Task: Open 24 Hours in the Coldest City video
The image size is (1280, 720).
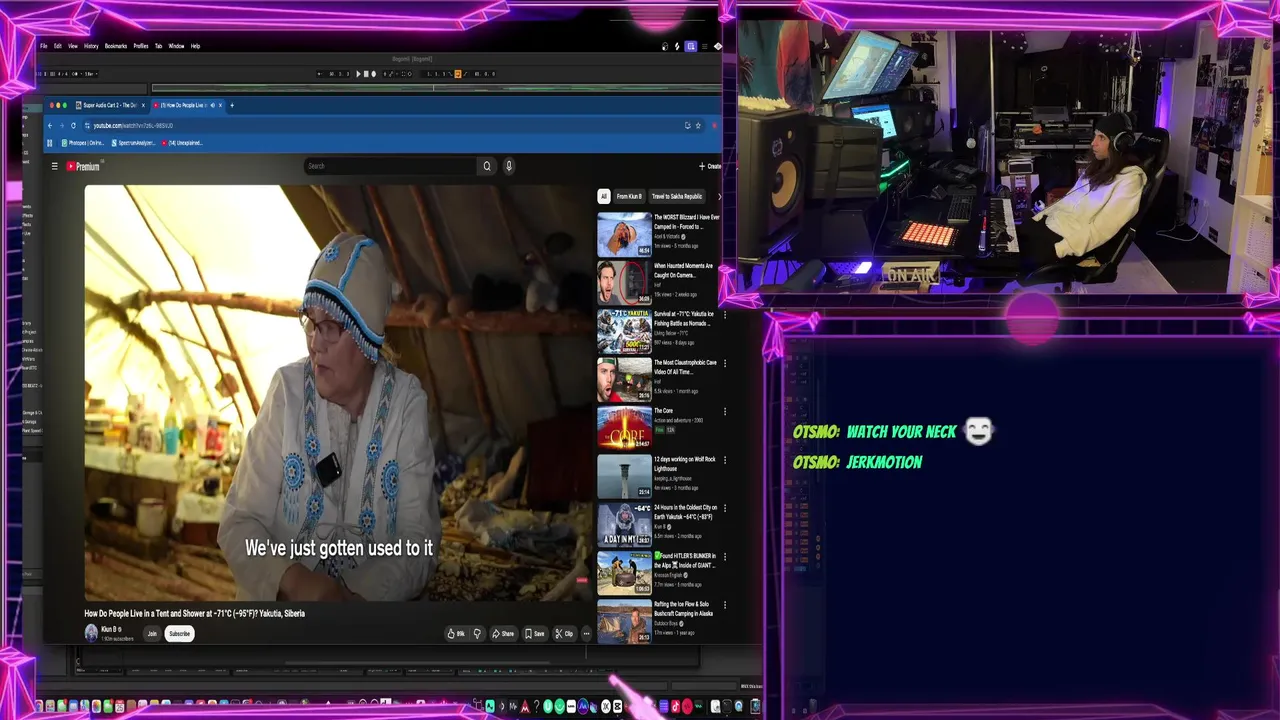Action: (x=625, y=525)
